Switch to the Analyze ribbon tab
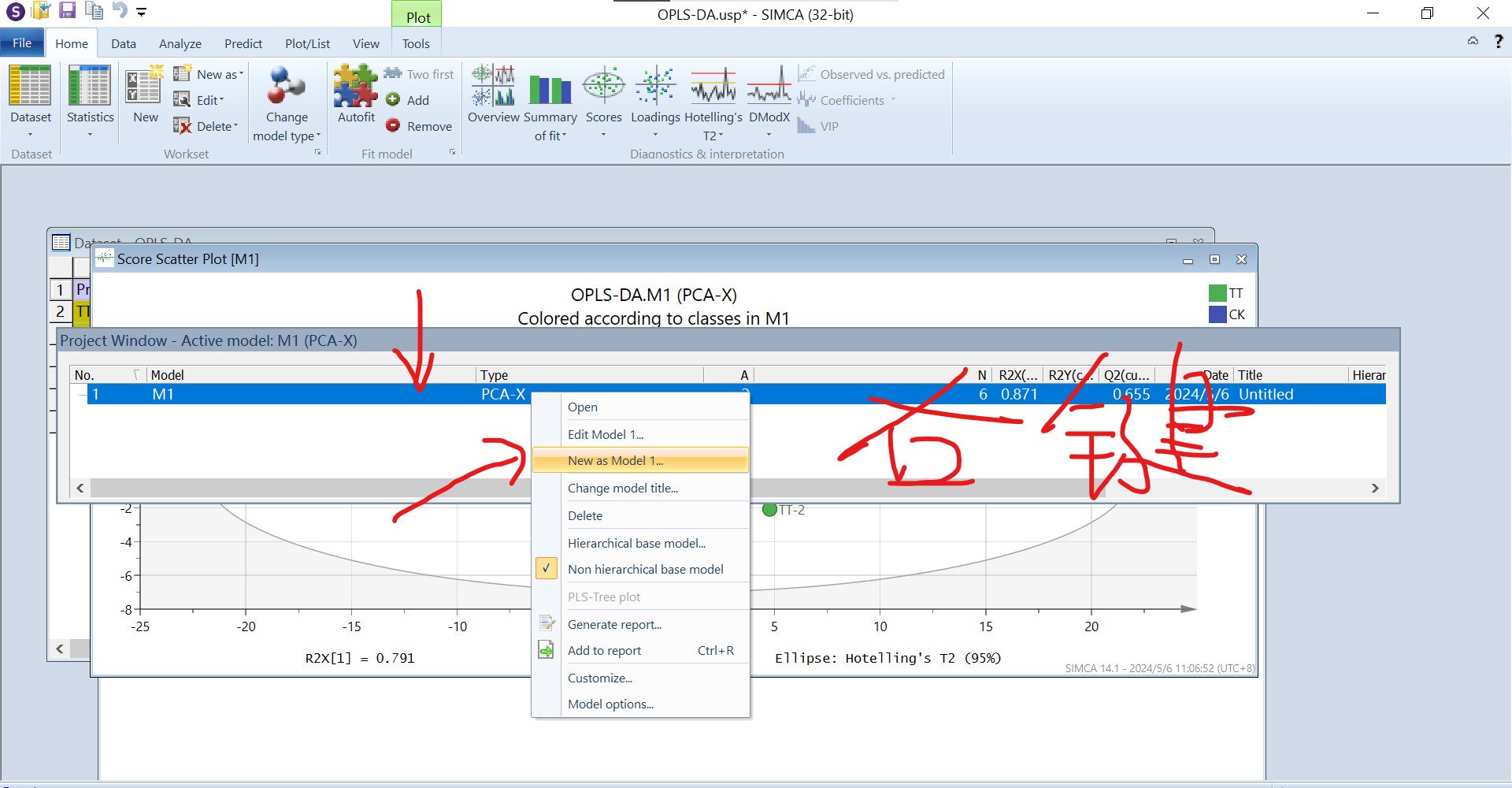Image resolution: width=1512 pixels, height=788 pixels. point(180,44)
